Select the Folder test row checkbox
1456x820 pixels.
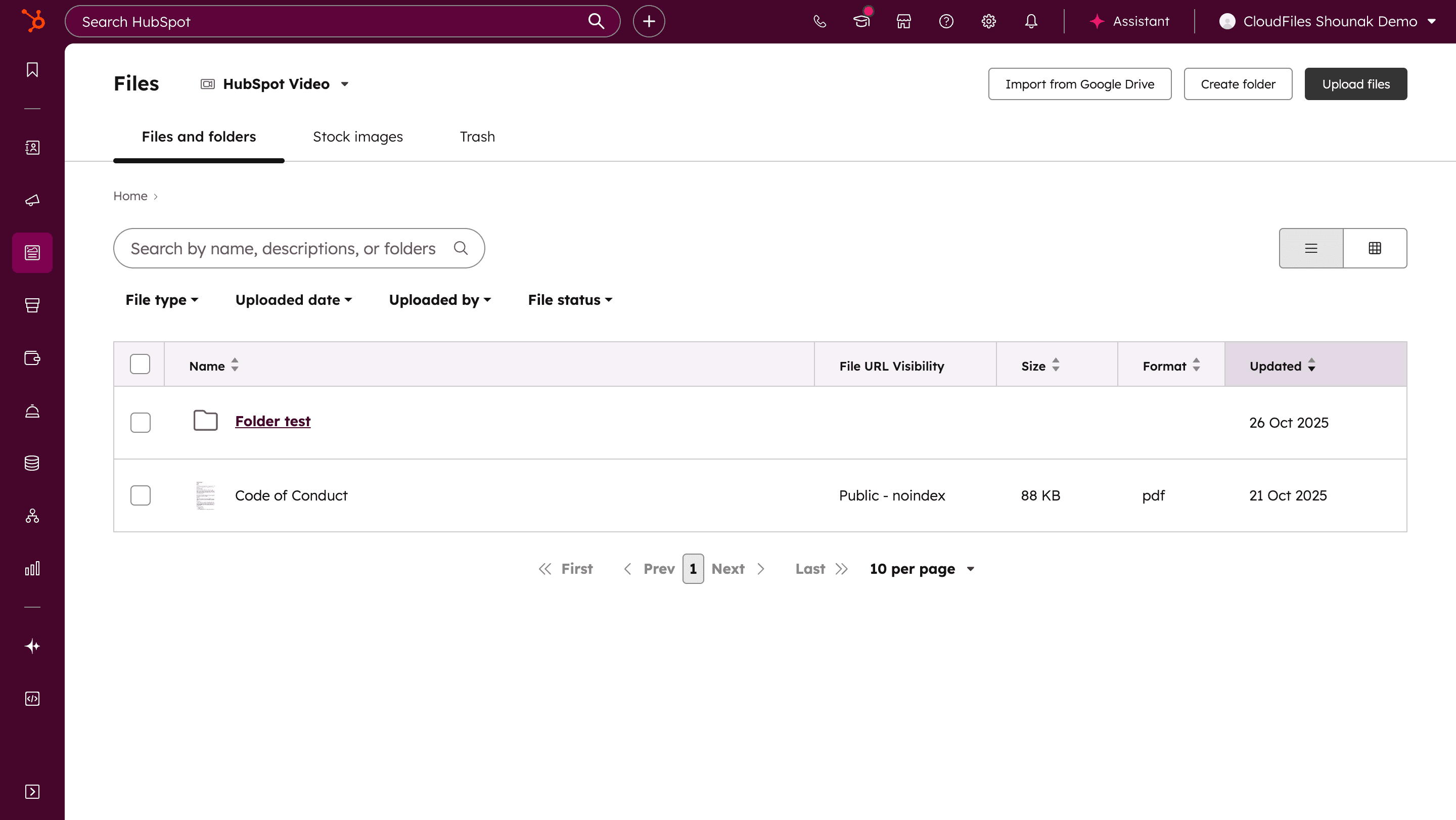point(140,422)
